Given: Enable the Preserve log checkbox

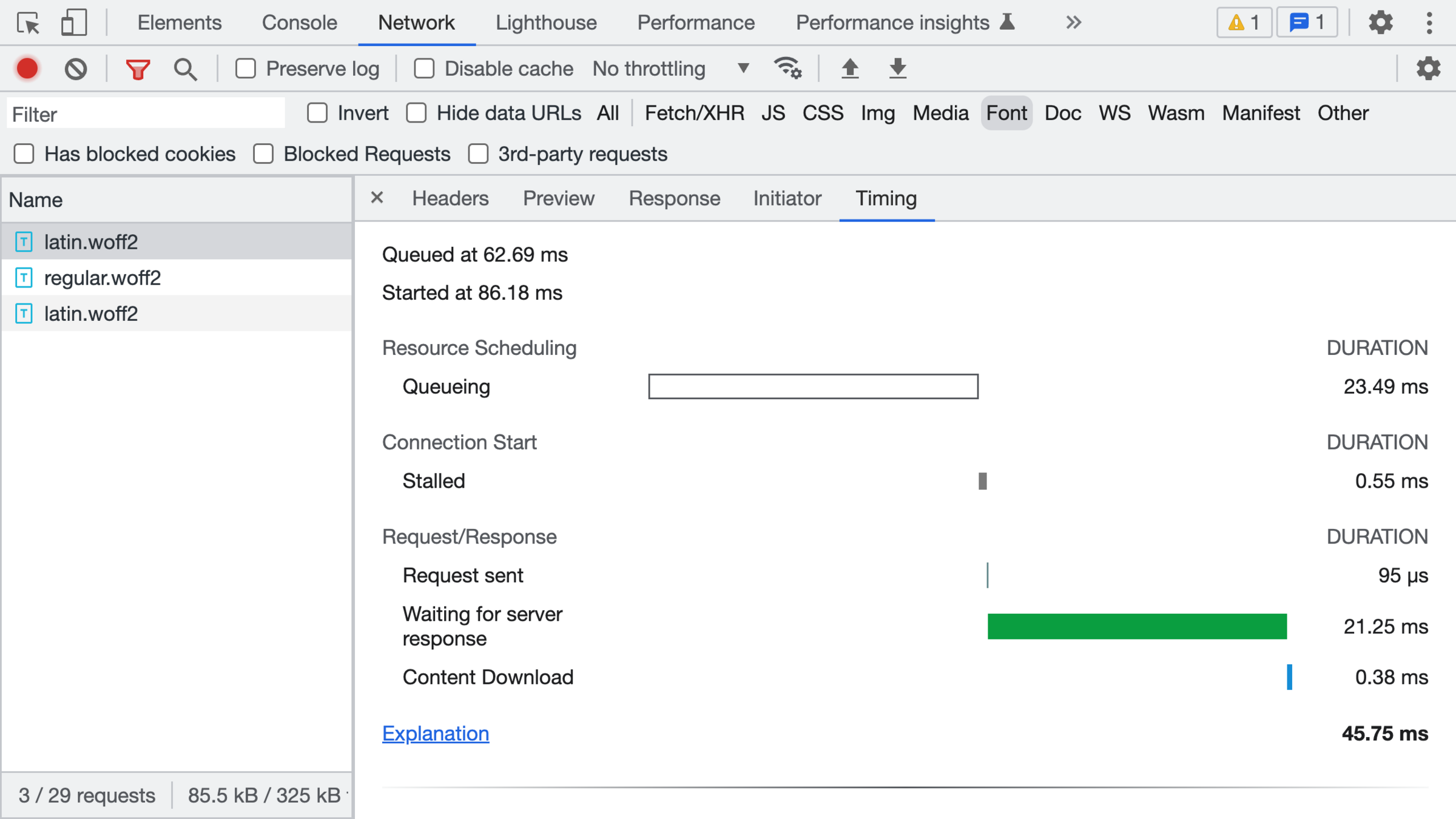Looking at the screenshot, I should (x=246, y=69).
